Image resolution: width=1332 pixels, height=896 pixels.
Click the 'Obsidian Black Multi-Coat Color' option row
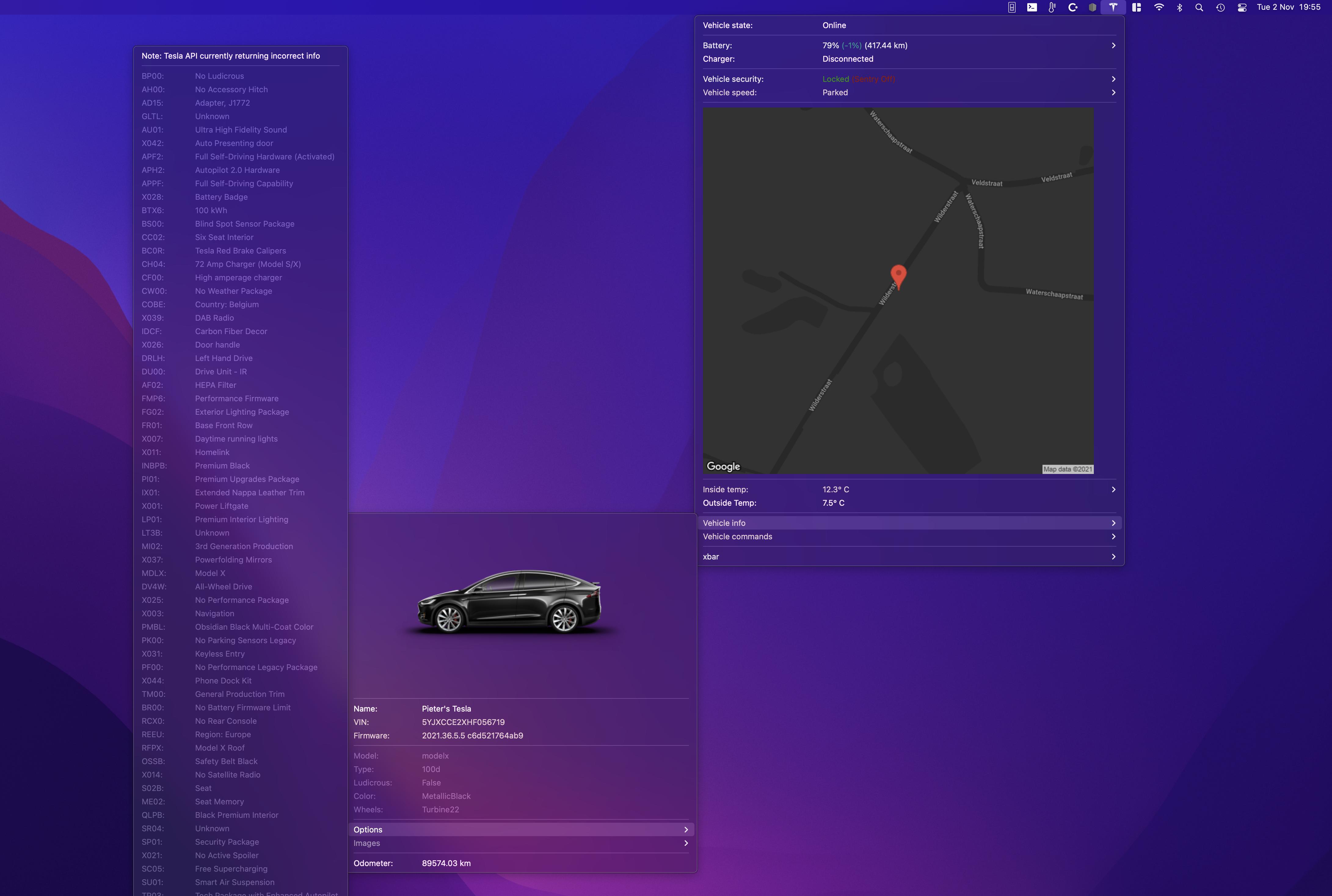tap(241, 627)
